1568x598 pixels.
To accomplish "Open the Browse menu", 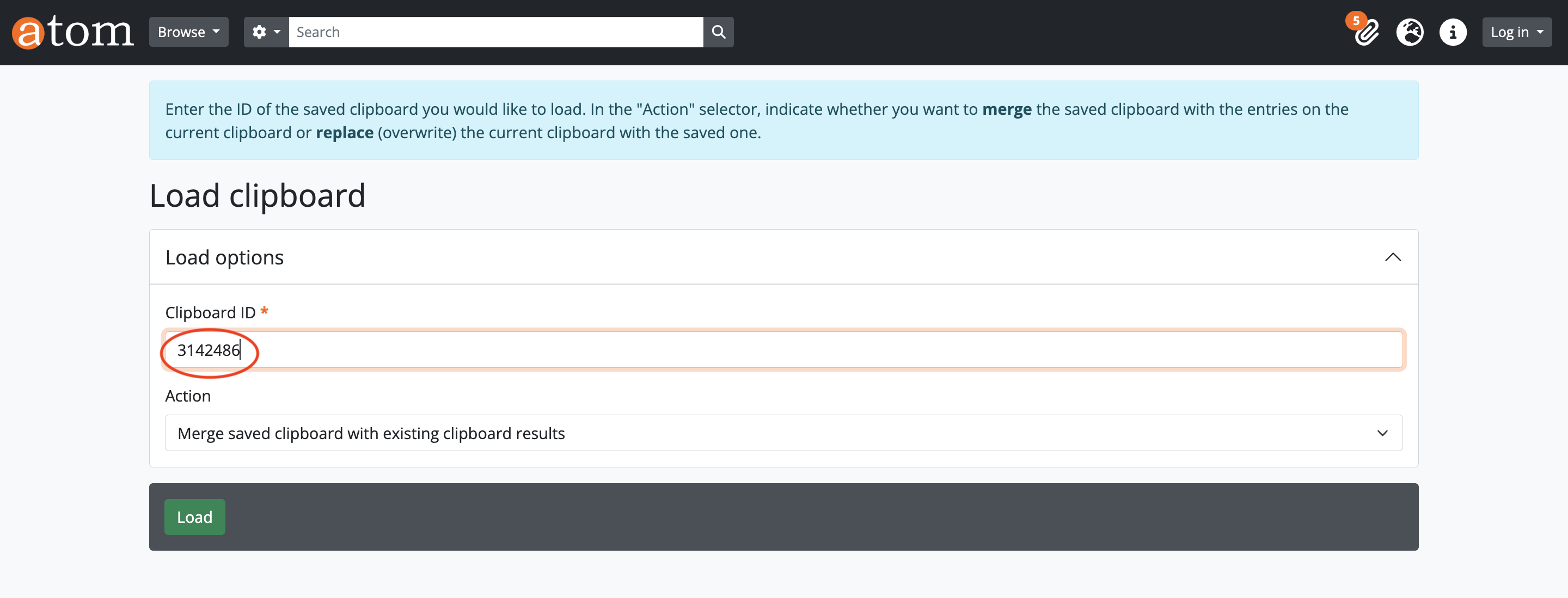I will click(x=188, y=32).
